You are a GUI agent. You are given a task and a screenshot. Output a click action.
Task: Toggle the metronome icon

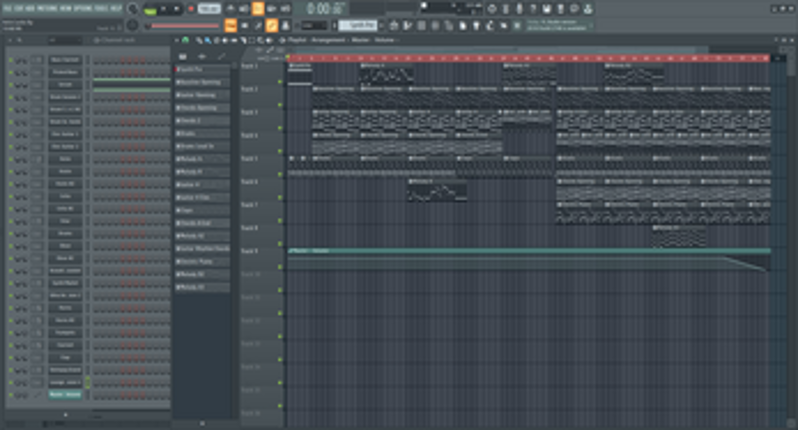pyautogui.click(x=231, y=8)
